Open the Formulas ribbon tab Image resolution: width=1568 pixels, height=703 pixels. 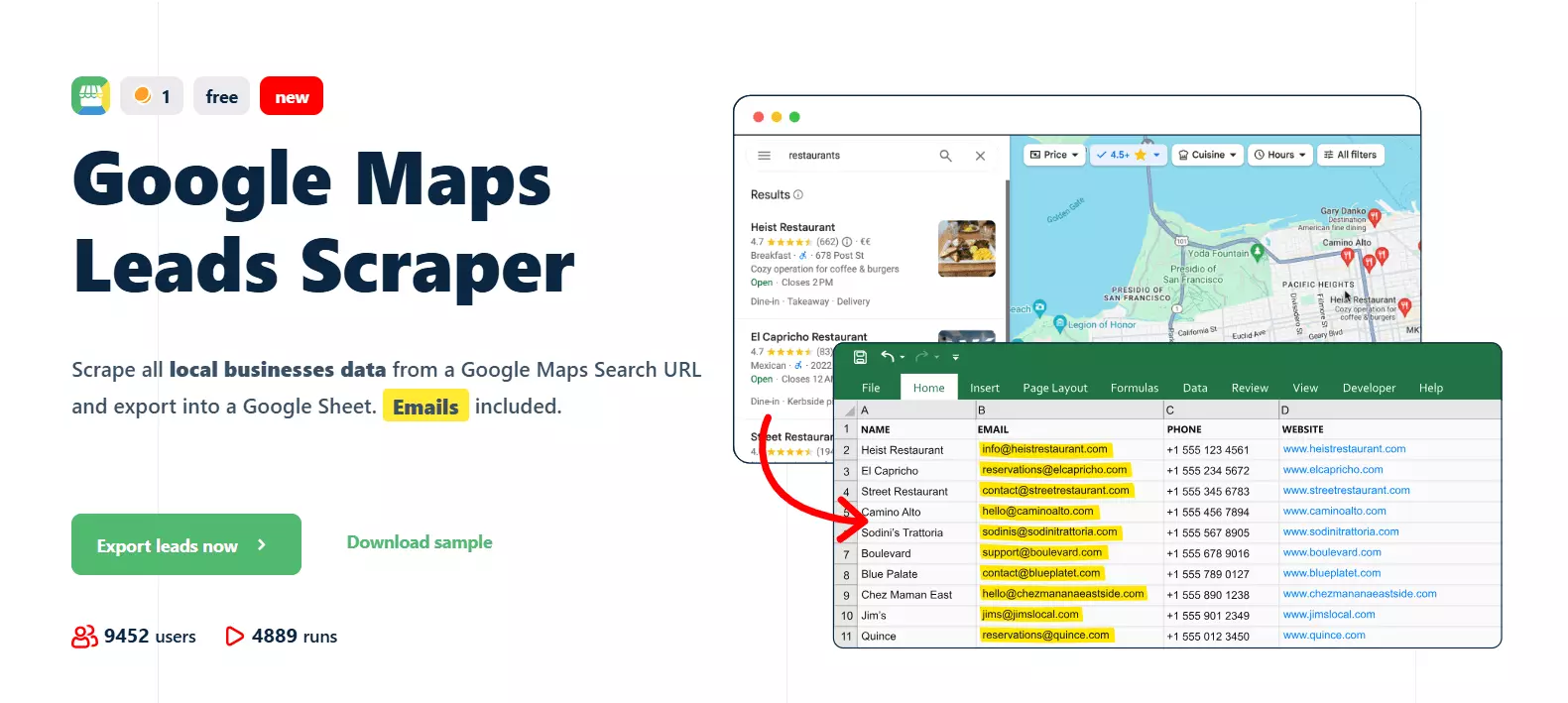click(x=1134, y=388)
